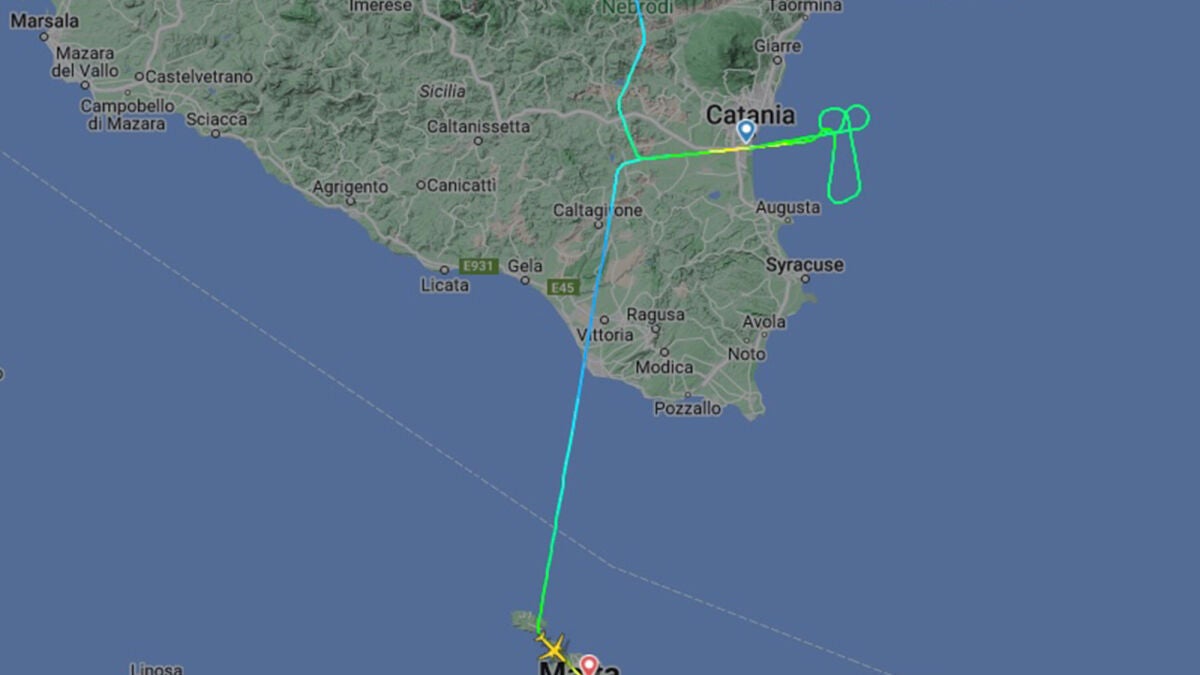The width and height of the screenshot is (1200, 675).
Task: Click the E45 road shield near Gela
Action: click(x=563, y=288)
